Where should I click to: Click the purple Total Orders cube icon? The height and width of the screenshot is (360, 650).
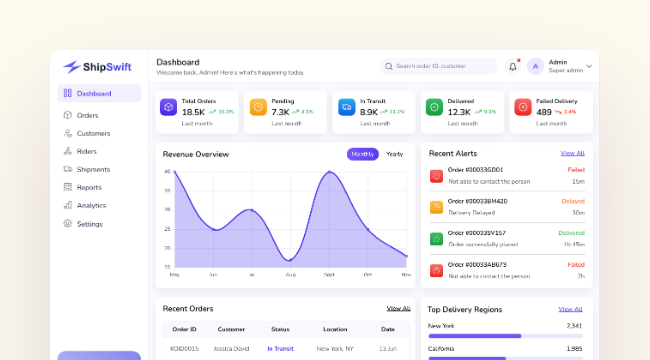pyautogui.click(x=168, y=107)
